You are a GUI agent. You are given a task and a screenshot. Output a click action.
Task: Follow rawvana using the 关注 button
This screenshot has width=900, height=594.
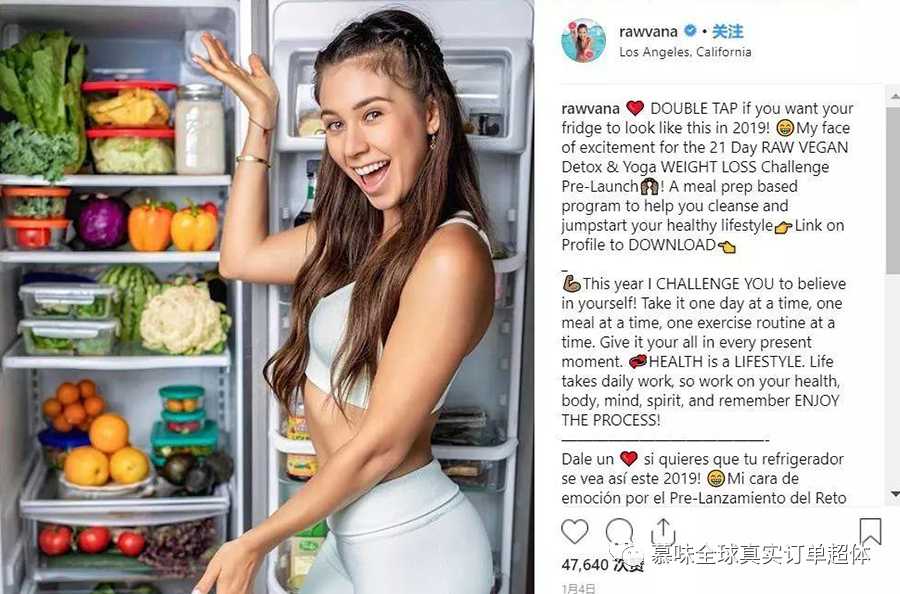[728, 31]
